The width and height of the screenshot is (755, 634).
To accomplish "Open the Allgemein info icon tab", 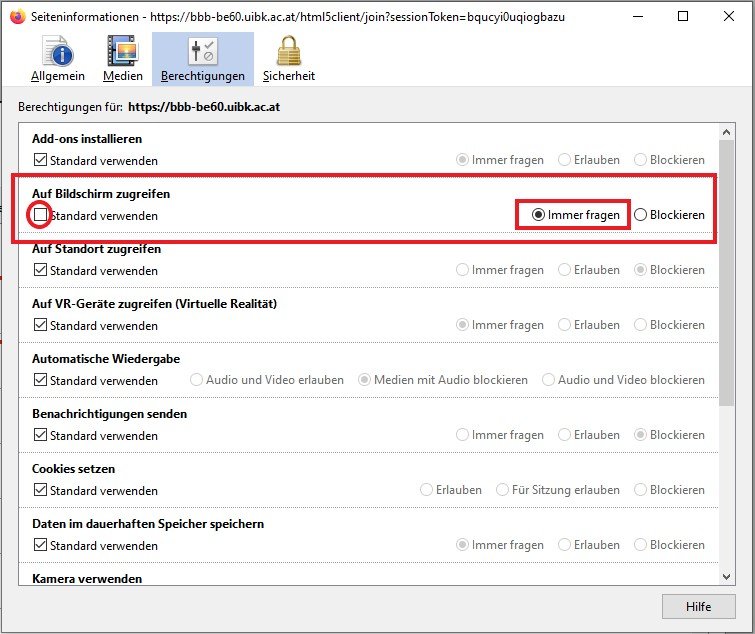I will point(58,50).
